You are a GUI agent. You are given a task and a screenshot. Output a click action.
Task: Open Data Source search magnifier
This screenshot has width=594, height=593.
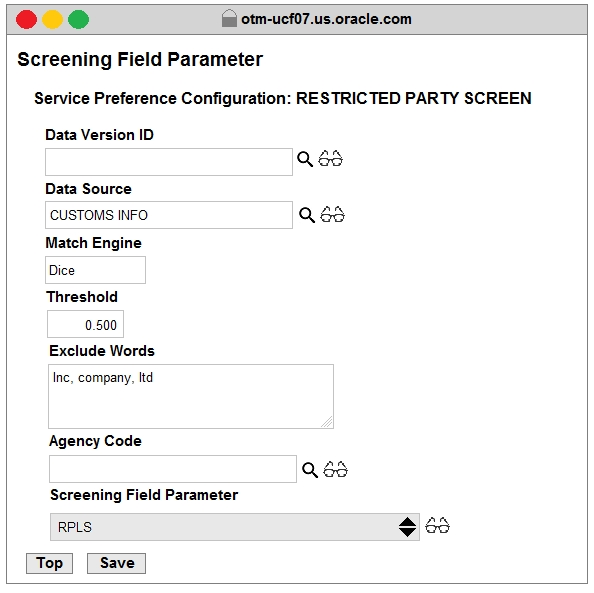pos(307,215)
